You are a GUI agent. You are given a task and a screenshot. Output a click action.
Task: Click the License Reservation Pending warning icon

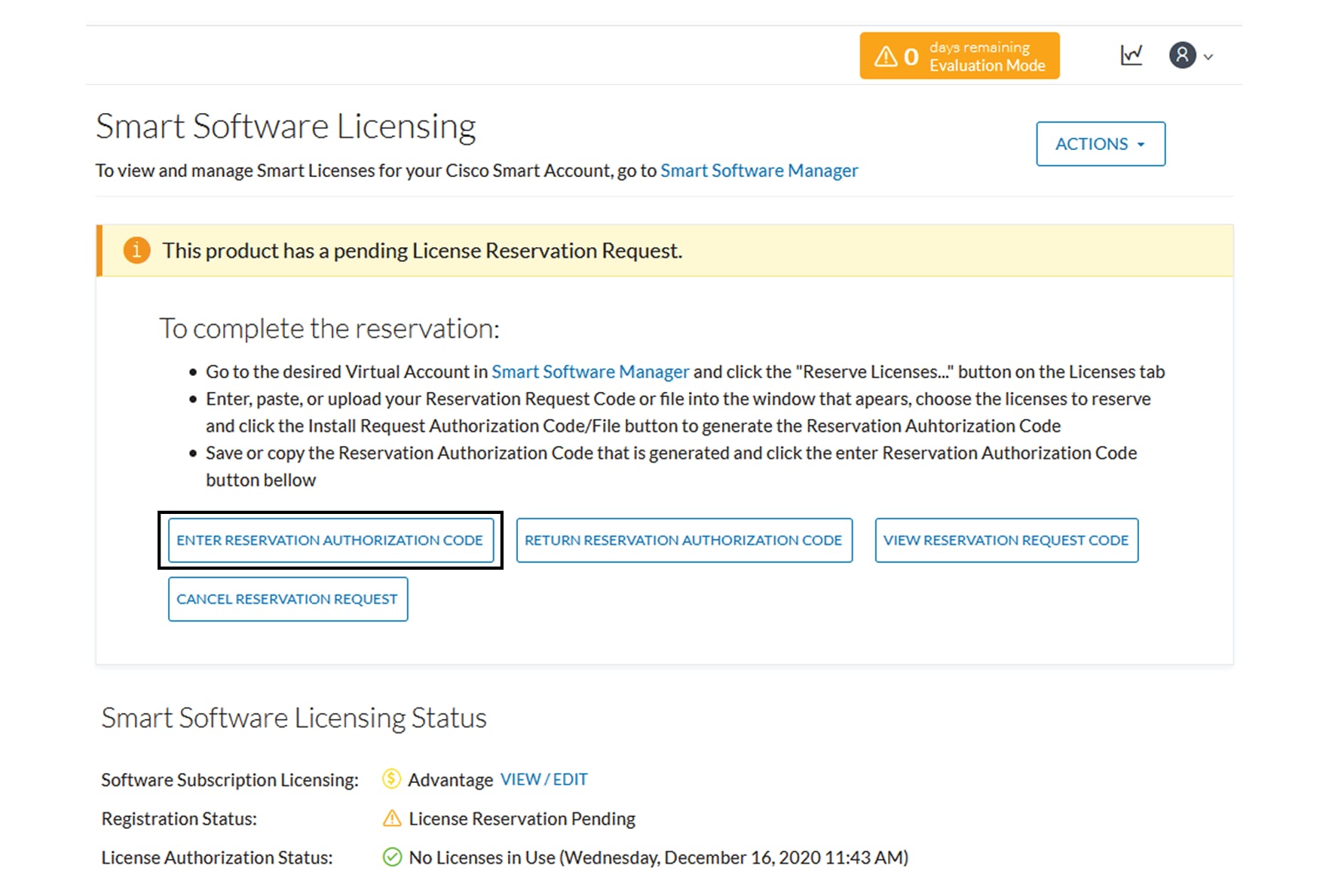[x=392, y=818]
